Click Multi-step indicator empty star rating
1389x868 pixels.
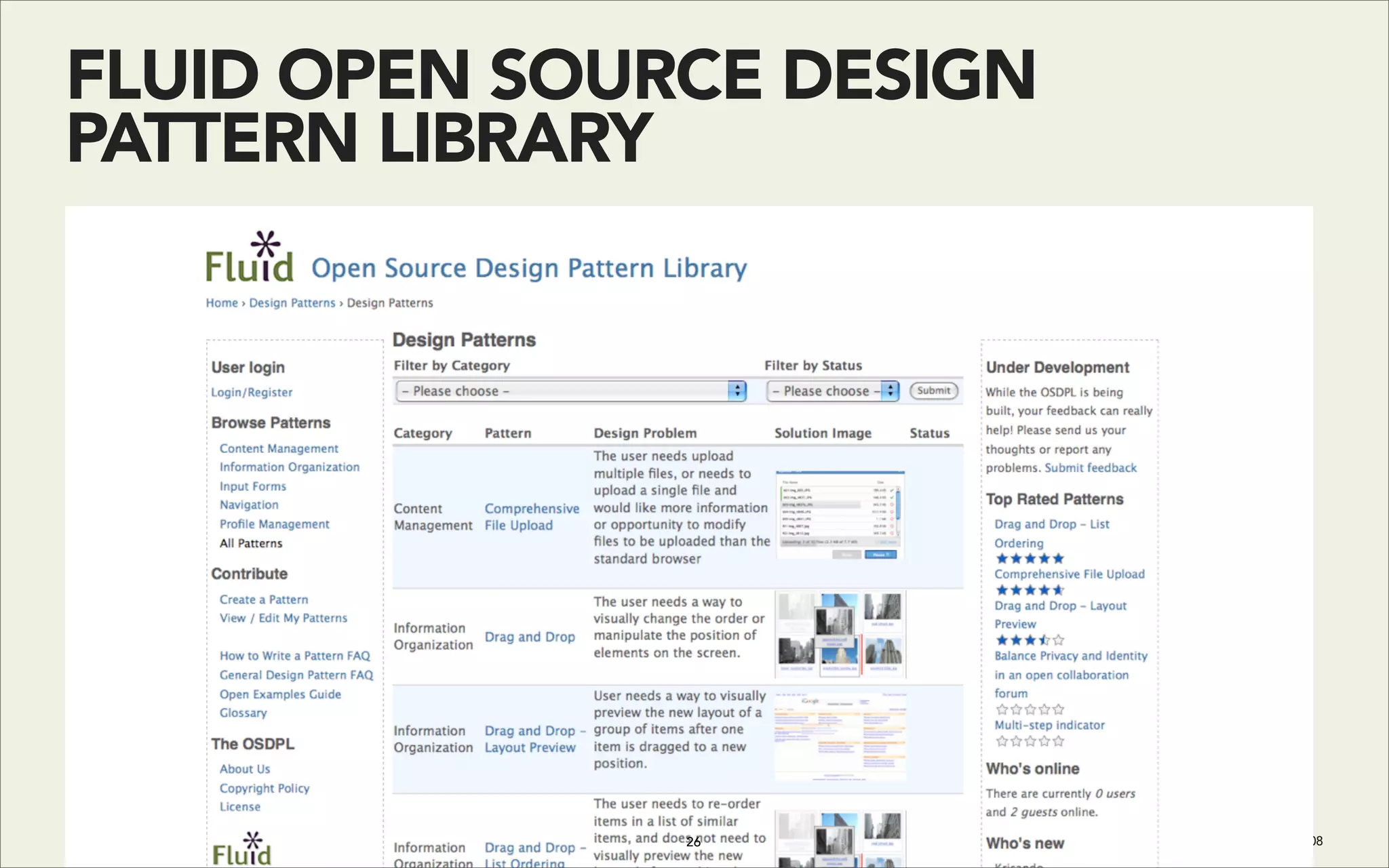coord(1030,741)
